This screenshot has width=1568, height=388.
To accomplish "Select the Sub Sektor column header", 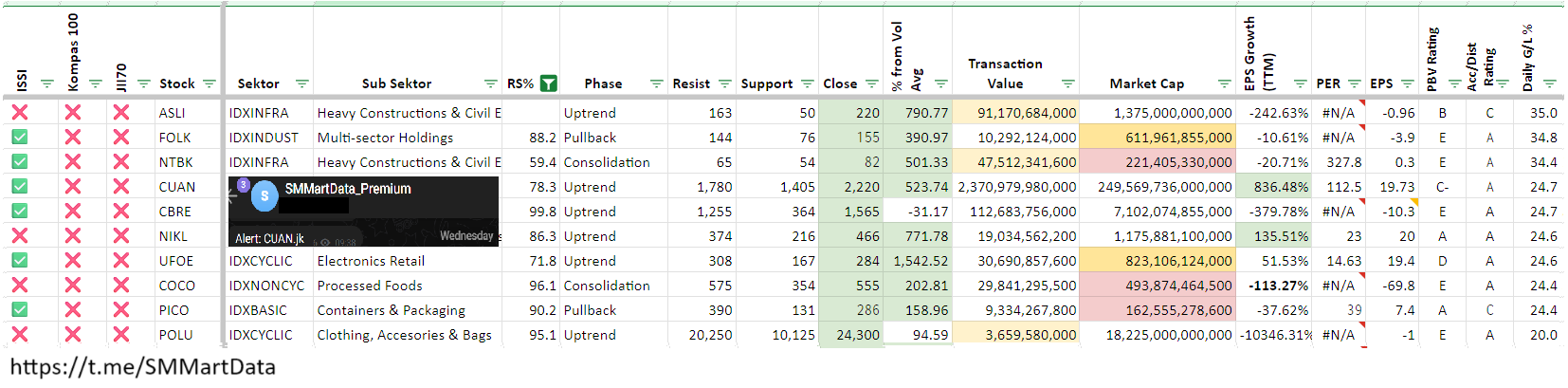I will tap(396, 83).
